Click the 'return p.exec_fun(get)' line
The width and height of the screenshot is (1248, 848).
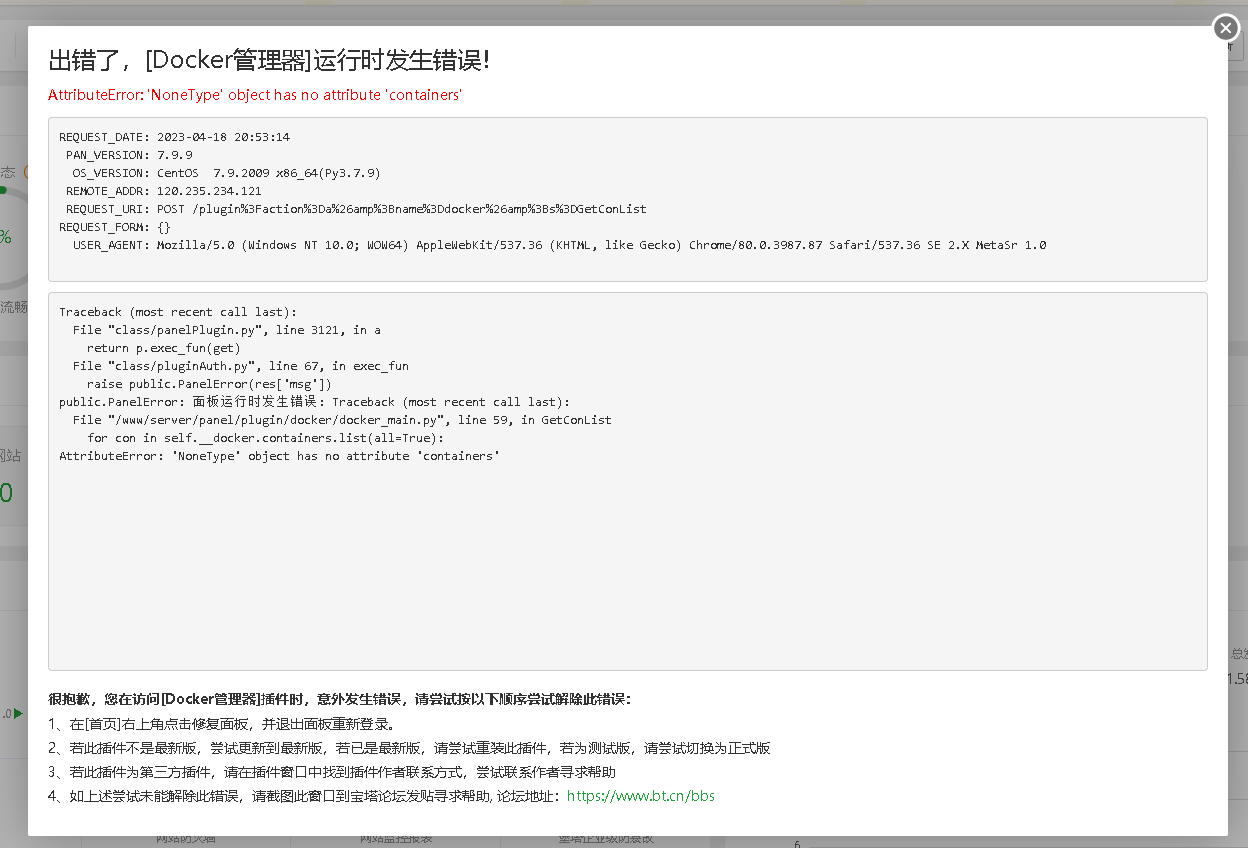coord(164,348)
